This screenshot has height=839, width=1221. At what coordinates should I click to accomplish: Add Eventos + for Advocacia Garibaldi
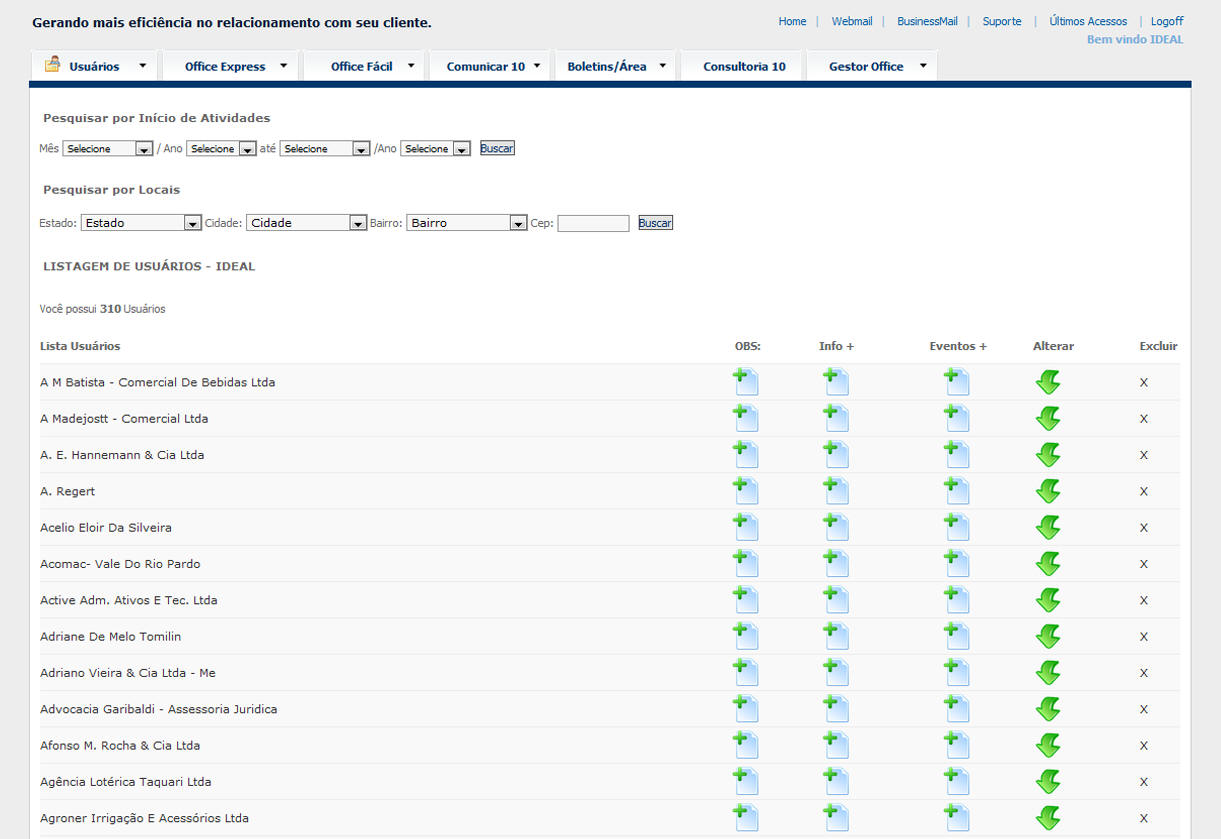tap(957, 709)
